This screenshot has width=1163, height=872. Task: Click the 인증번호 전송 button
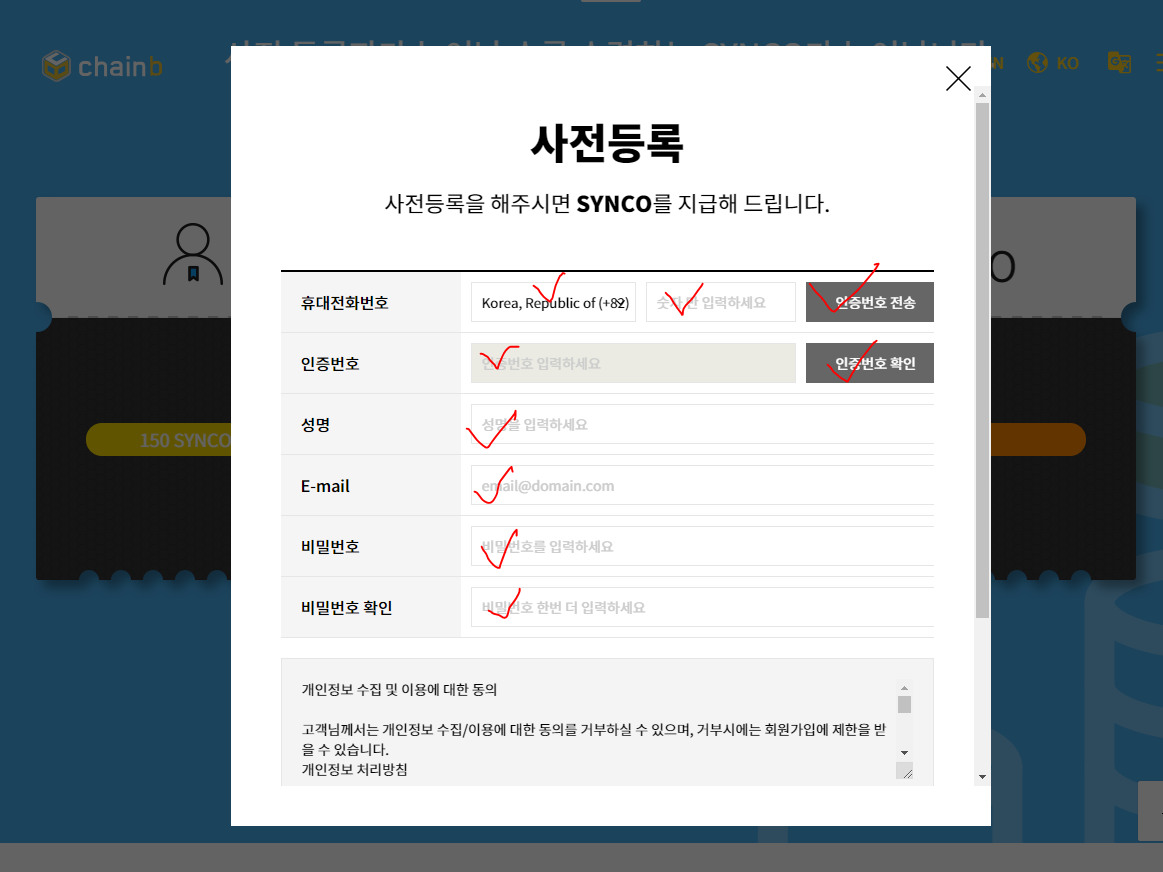[x=869, y=303]
